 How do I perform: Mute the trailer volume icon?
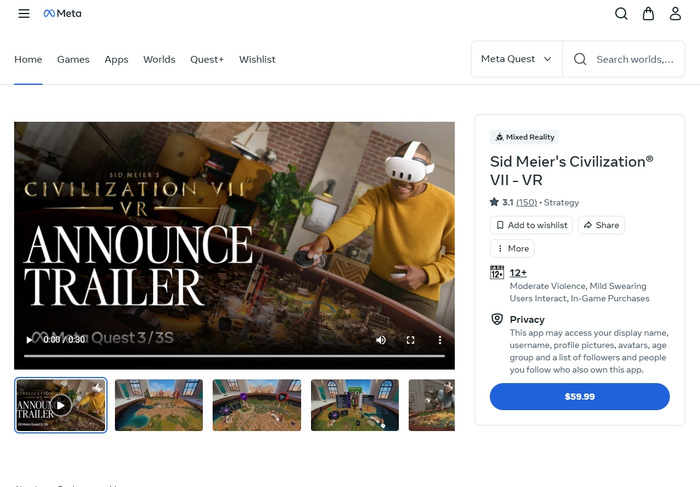pyautogui.click(x=381, y=340)
